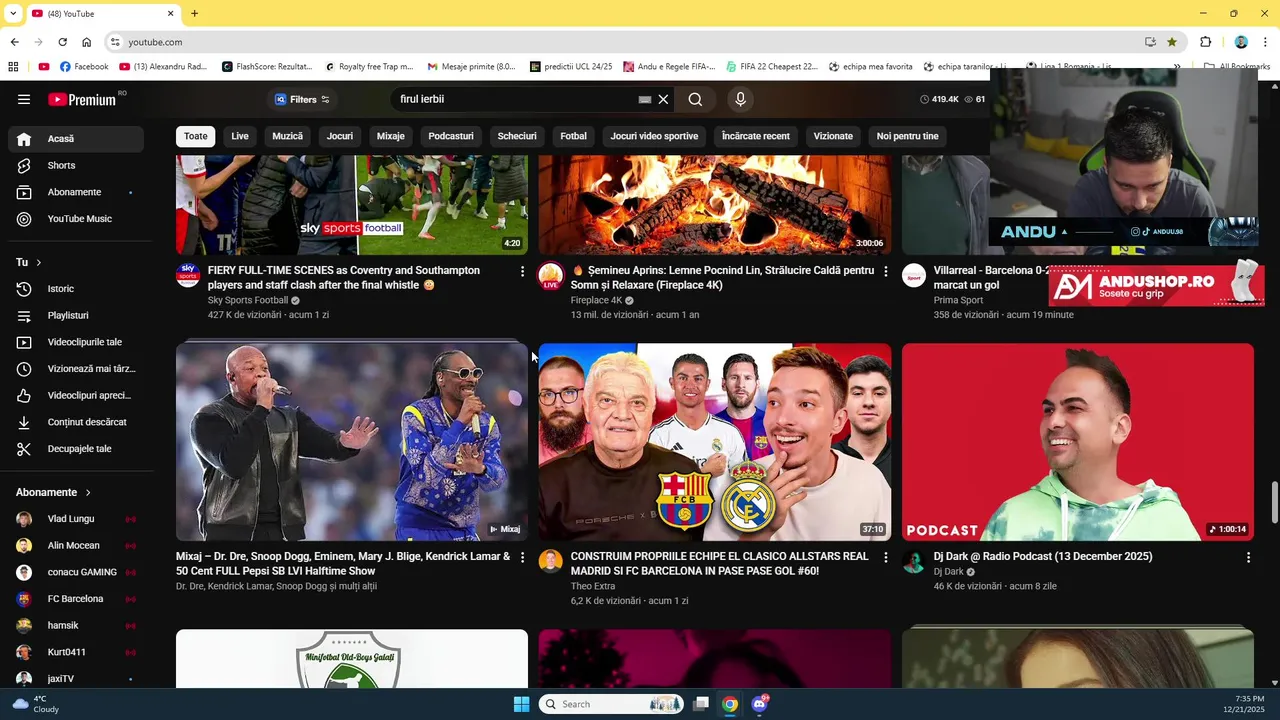Open the Dr. Dre Snoop Dogg mix thumbnail
Screen dimensions: 1280x720
click(352, 442)
